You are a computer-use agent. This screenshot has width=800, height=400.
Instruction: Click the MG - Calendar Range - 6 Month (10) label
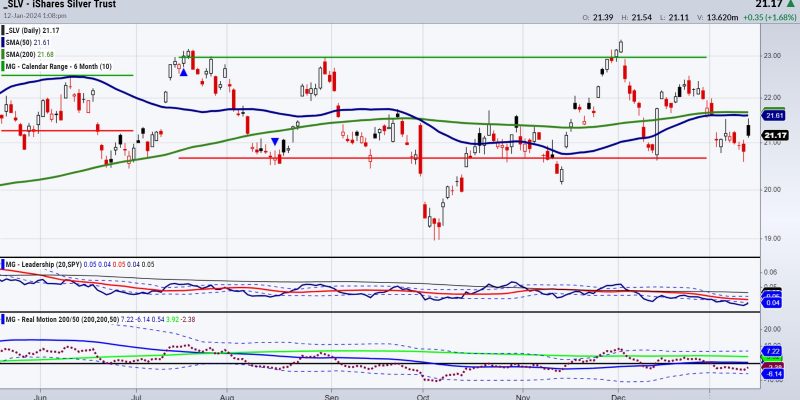pyautogui.click(x=59, y=66)
